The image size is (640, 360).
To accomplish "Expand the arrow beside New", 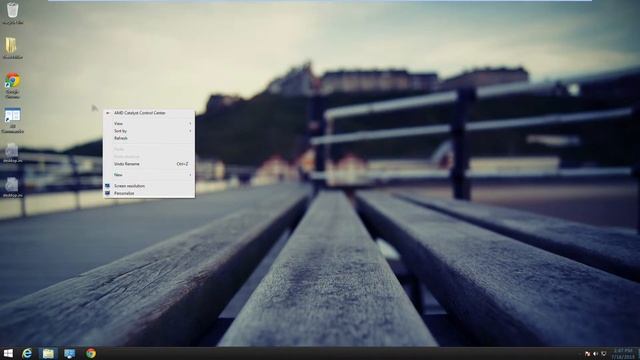I will [190, 175].
